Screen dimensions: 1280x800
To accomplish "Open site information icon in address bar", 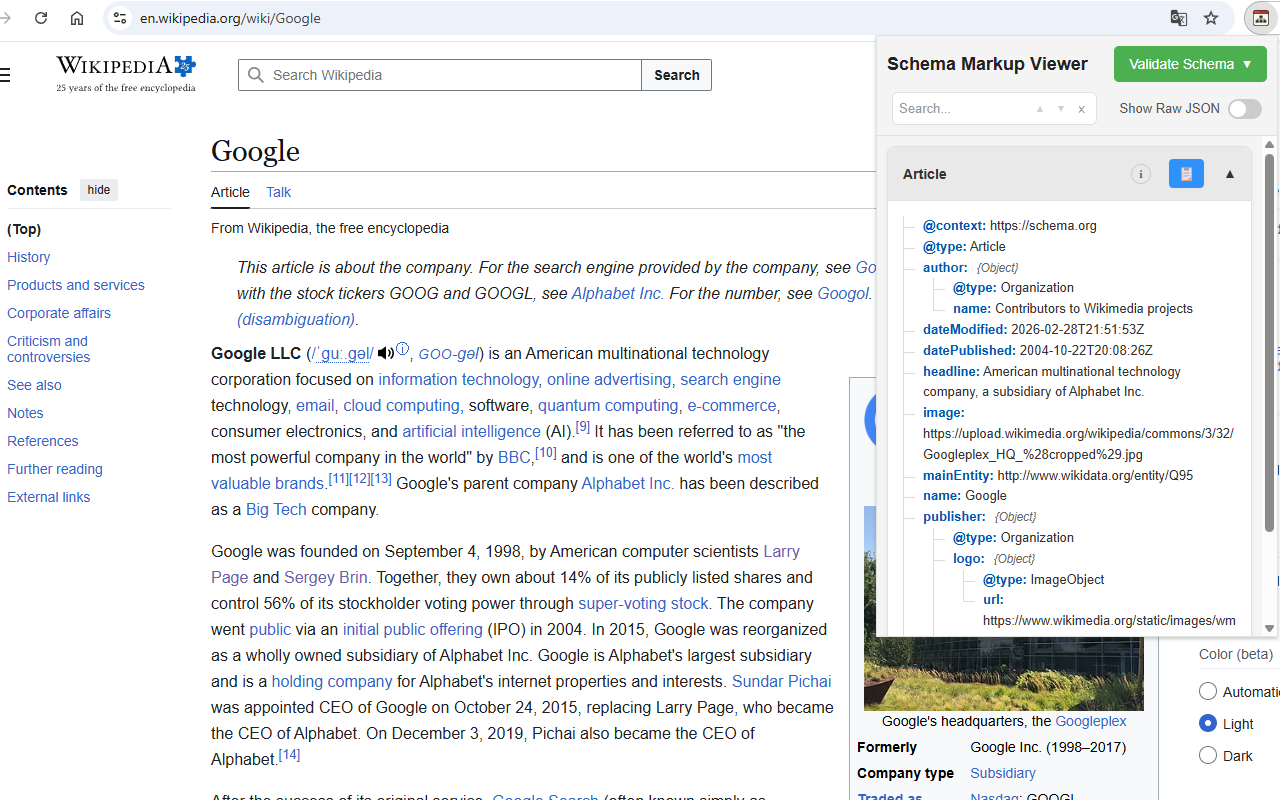I will [120, 18].
